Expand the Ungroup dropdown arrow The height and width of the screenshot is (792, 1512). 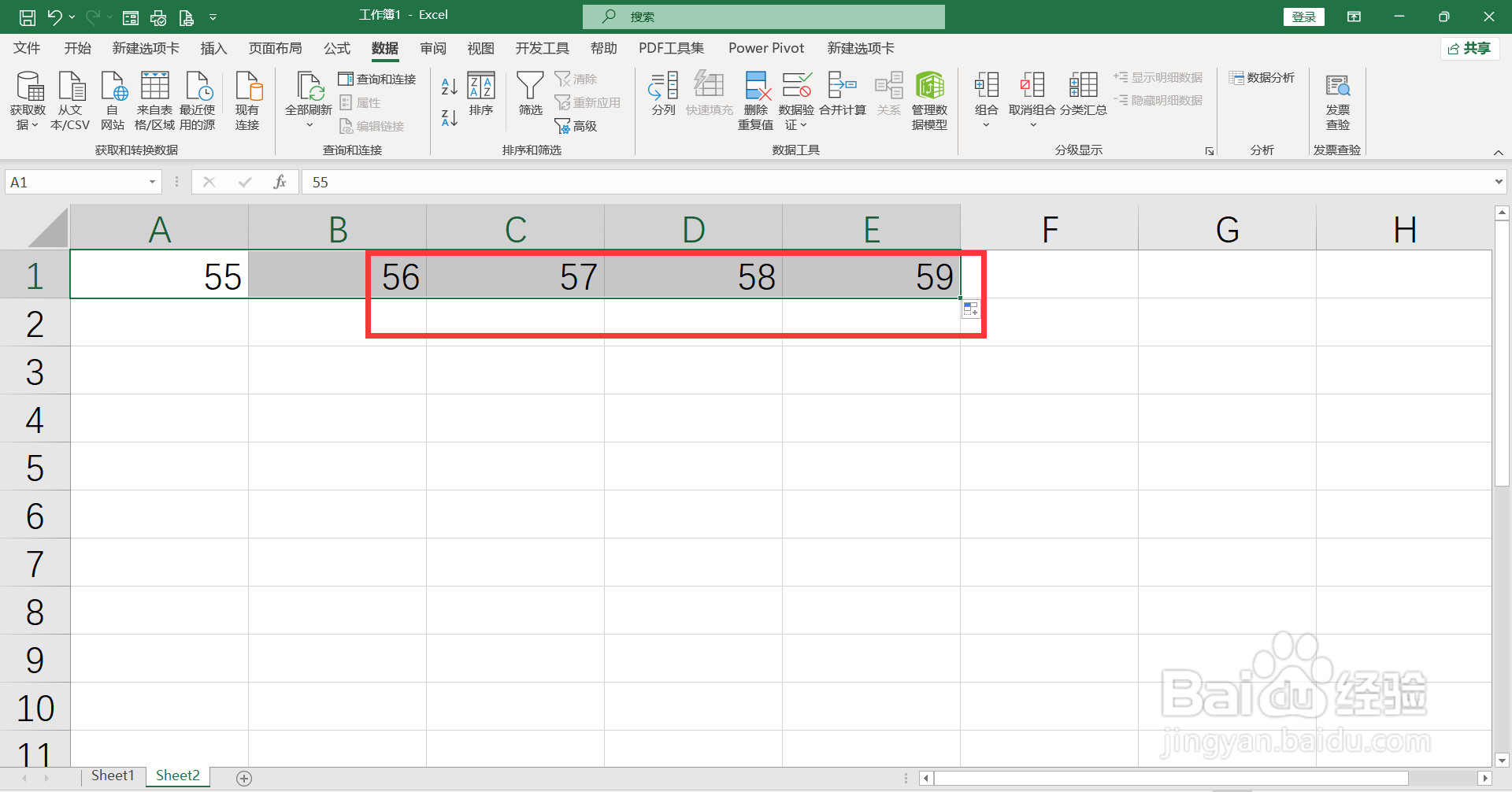pyautogui.click(x=1033, y=125)
